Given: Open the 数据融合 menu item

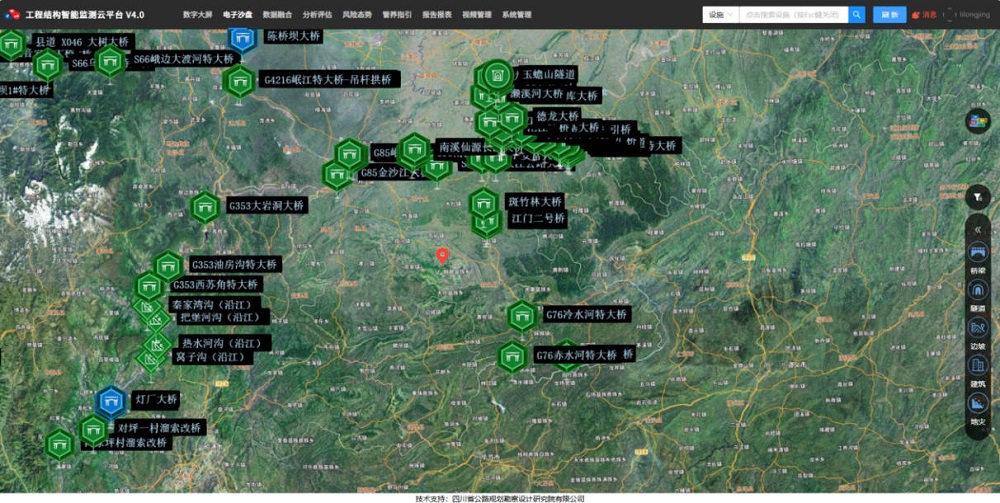Looking at the screenshot, I should click(277, 15).
